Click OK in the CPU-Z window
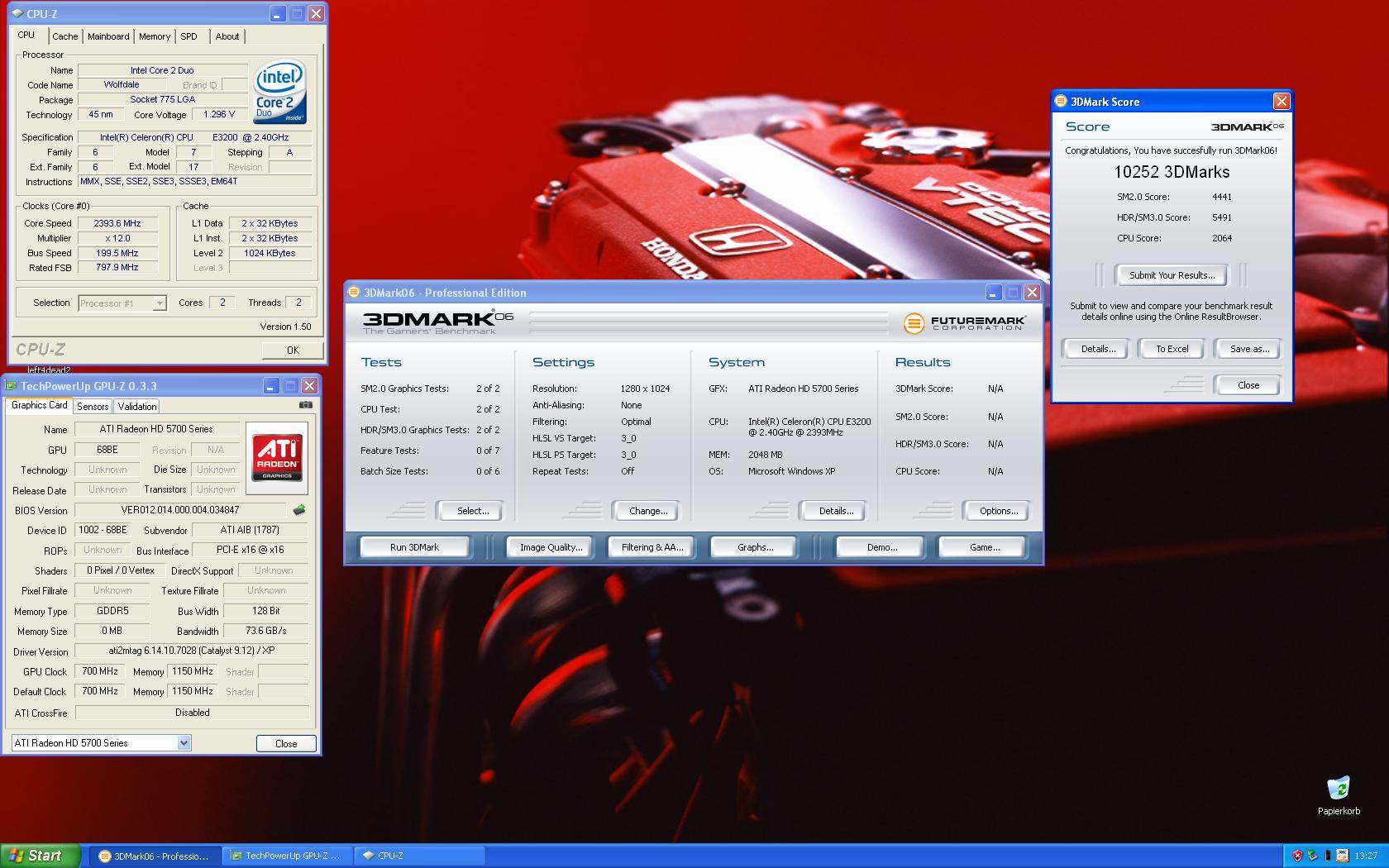Image resolution: width=1389 pixels, height=868 pixels. coord(293,351)
